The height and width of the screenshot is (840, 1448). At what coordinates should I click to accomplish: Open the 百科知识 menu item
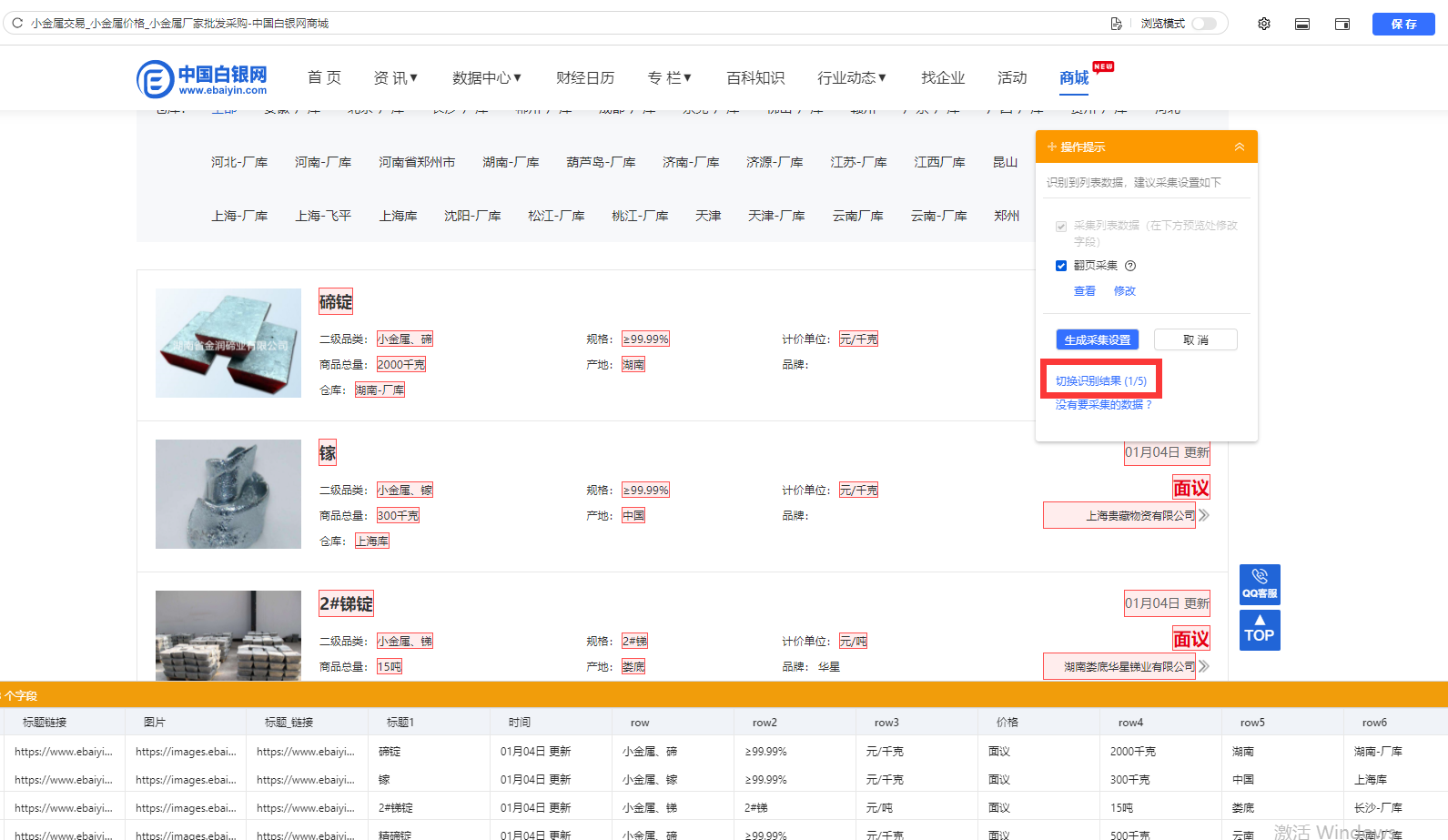(755, 78)
